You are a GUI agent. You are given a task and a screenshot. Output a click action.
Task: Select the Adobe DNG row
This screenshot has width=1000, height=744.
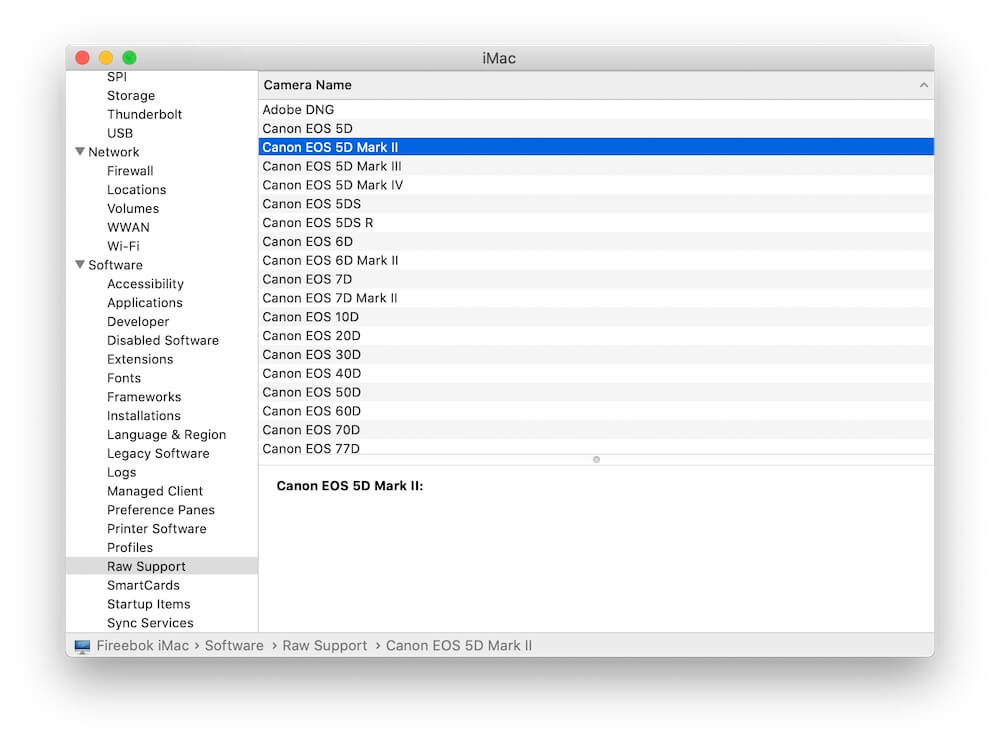pyautogui.click(x=596, y=110)
